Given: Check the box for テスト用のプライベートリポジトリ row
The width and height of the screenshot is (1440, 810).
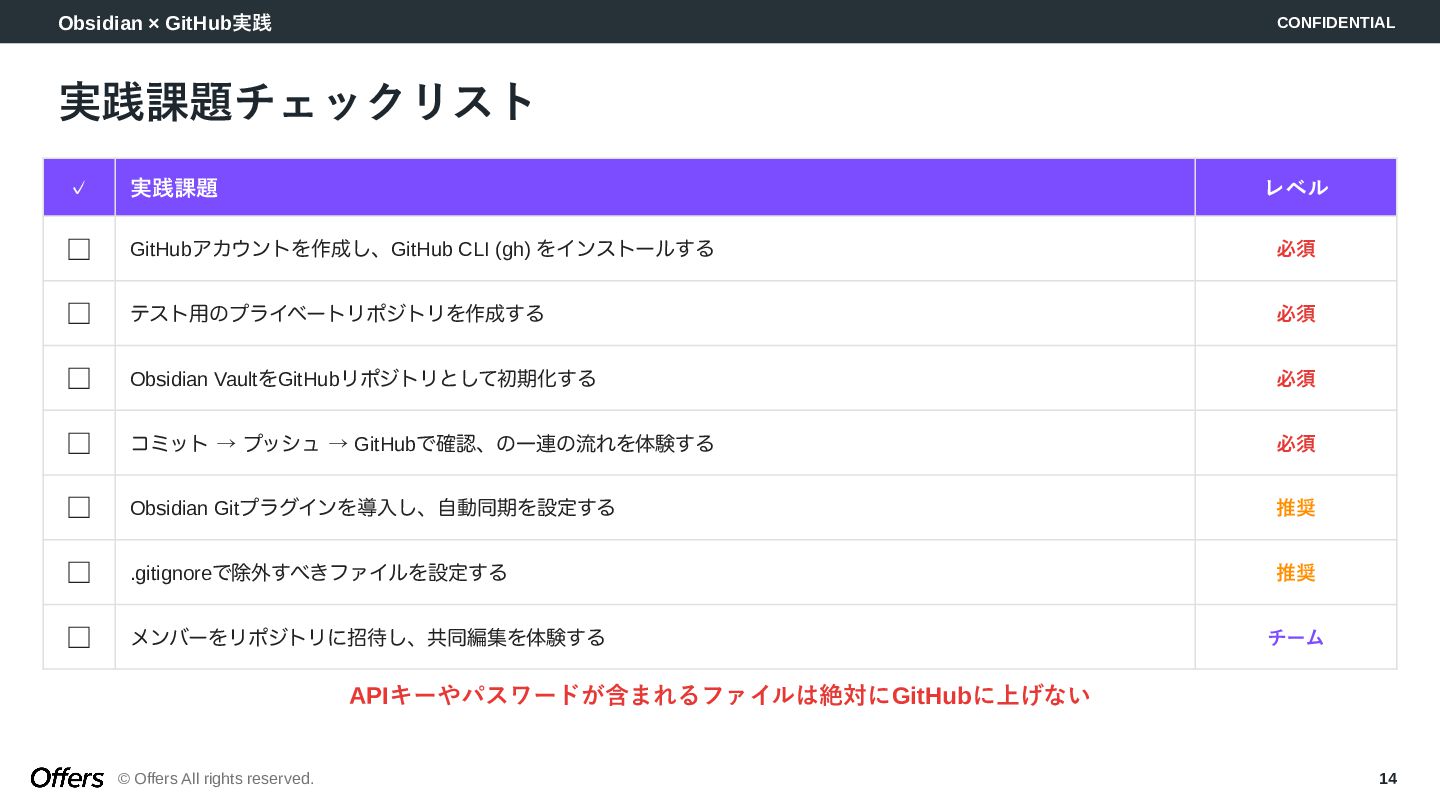Looking at the screenshot, I should pyautogui.click(x=79, y=314).
